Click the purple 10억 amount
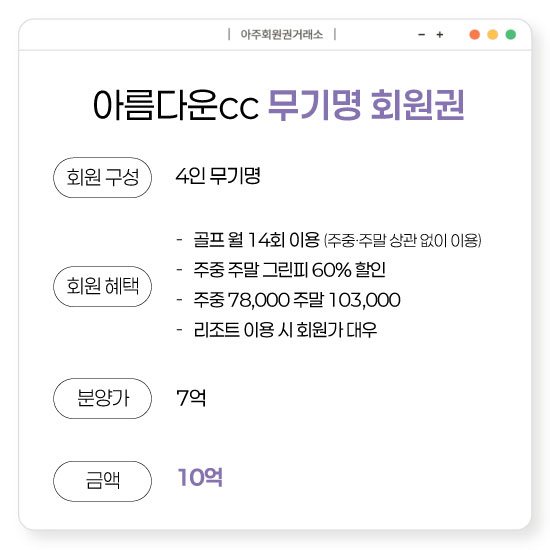Viewport: 550px width, 550px height. tap(200, 477)
